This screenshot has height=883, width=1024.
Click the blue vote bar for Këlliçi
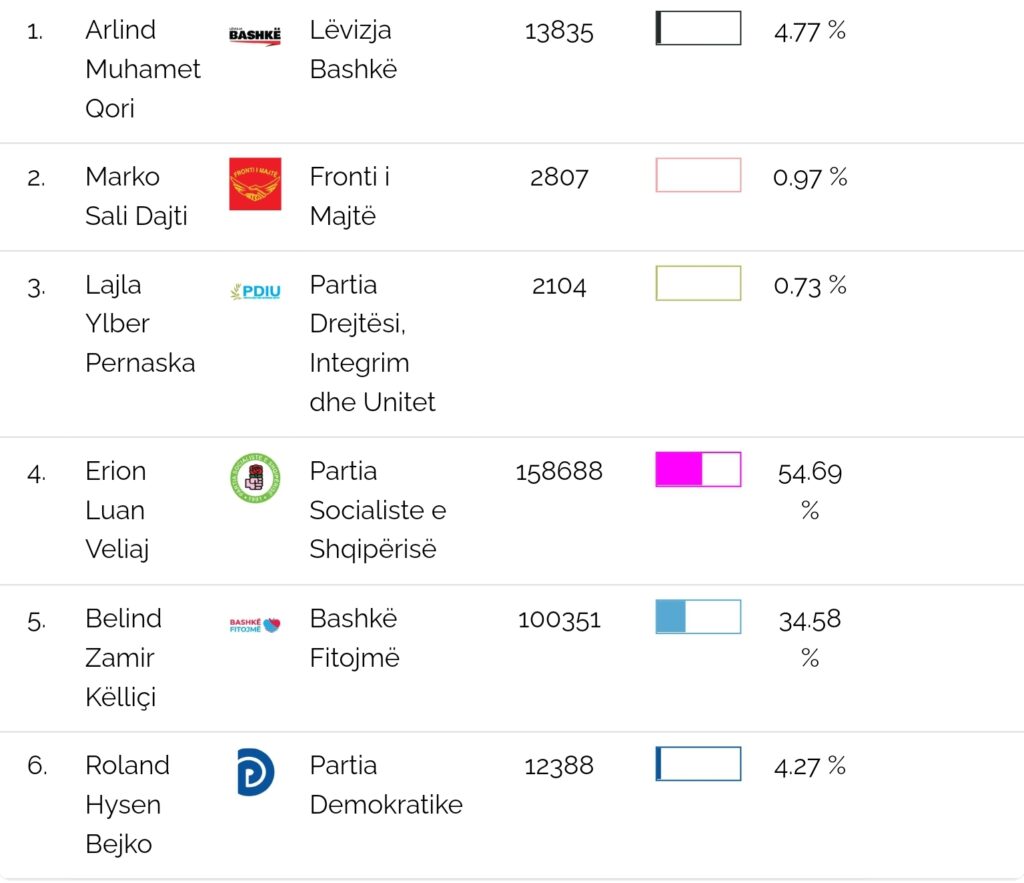click(x=698, y=616)
